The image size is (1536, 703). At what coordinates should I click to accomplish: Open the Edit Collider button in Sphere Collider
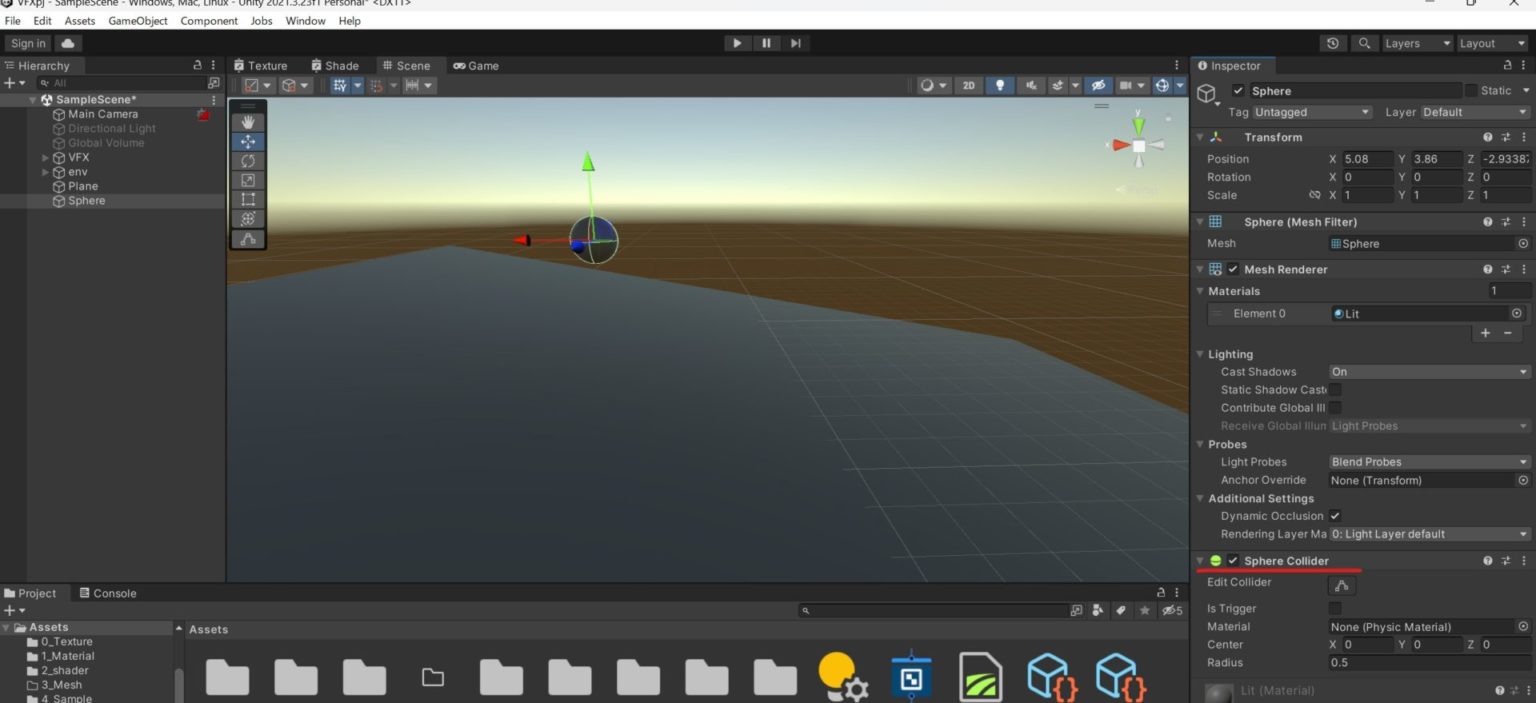pos(1341,585)
